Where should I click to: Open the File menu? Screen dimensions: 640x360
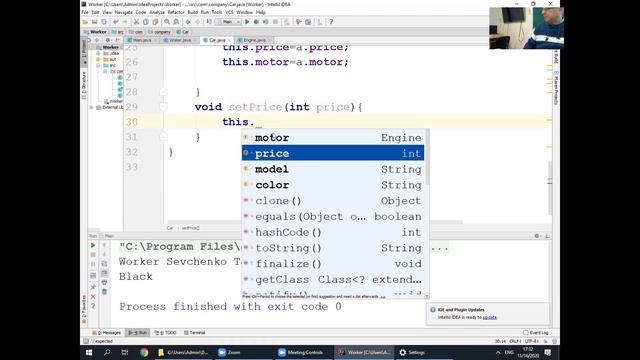pyautogui.click(x=85, y=12)
